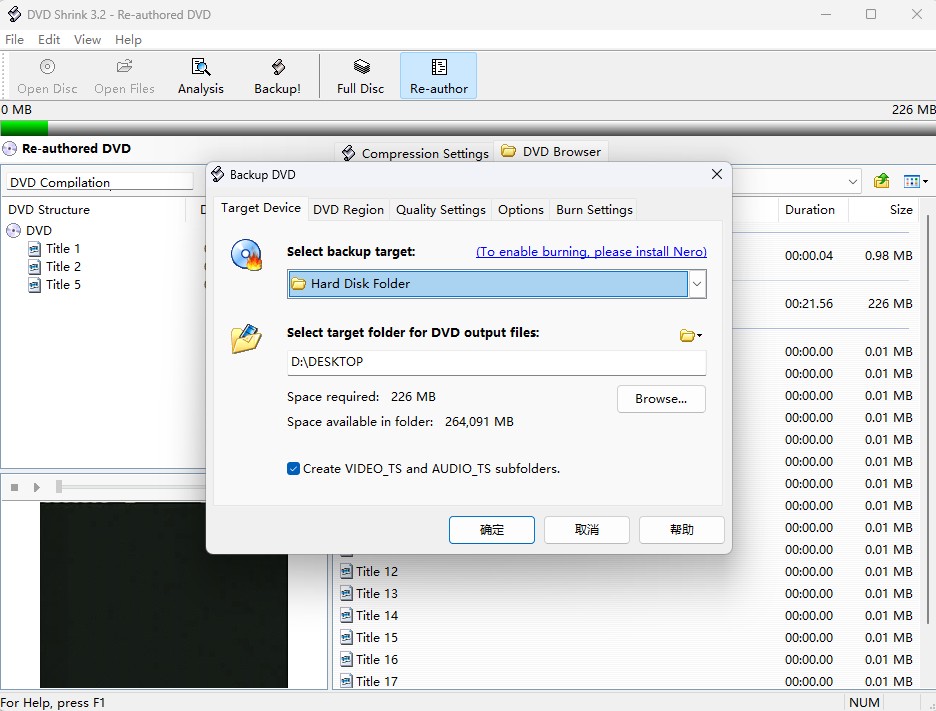
Task: Uncheck Create VIDEO_TS and AUDIO_TS subfolders
Action: [293, 468]
